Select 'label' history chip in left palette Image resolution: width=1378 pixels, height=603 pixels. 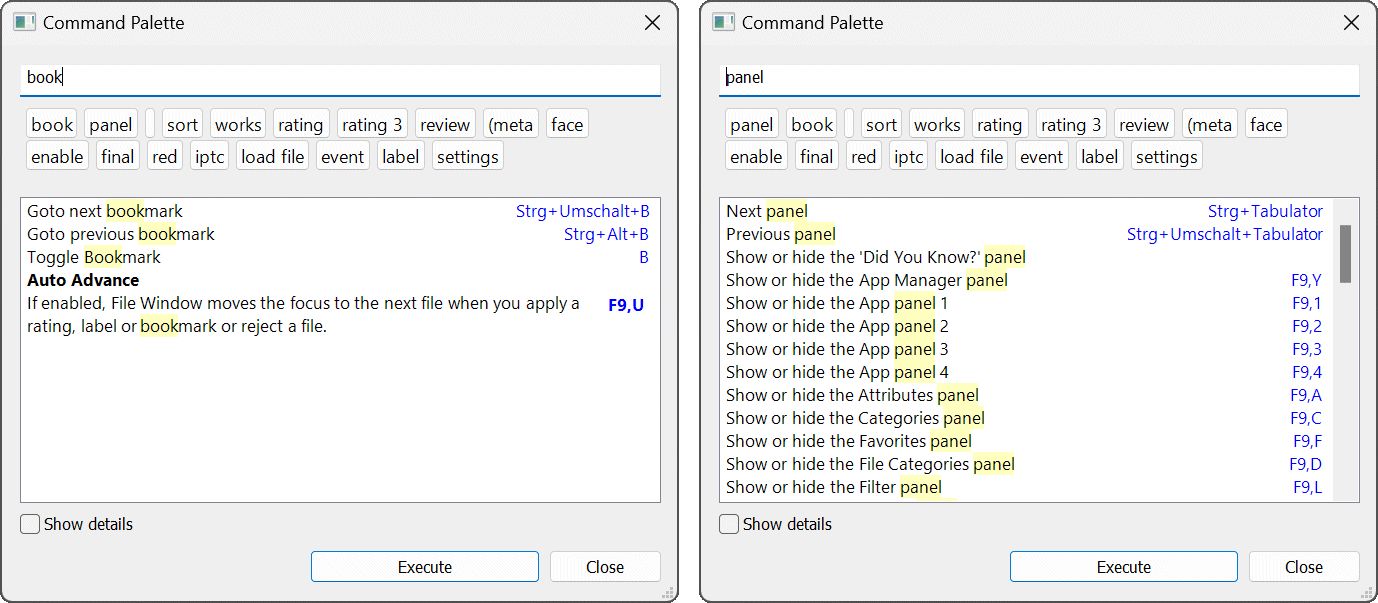(401, 157)
